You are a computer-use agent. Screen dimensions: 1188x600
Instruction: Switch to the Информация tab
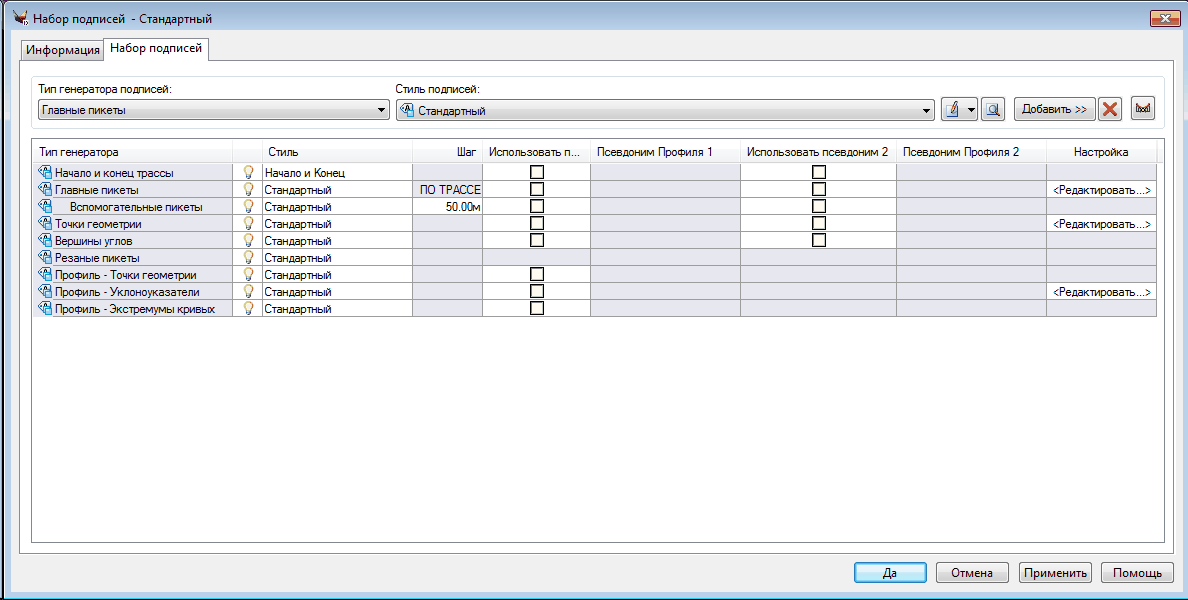pos(63,50)
